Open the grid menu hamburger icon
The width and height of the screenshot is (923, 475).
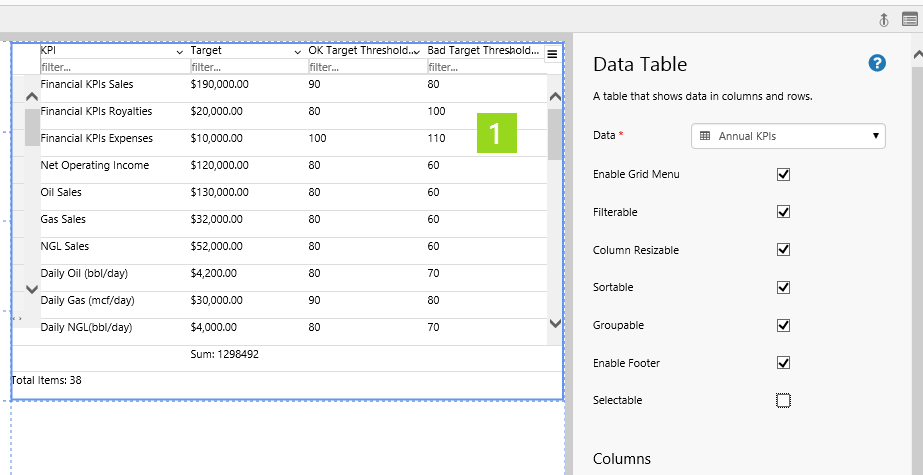tap(552, 55)
